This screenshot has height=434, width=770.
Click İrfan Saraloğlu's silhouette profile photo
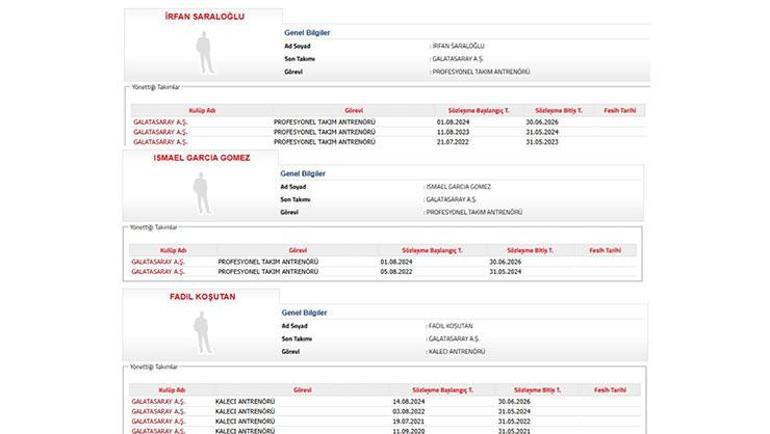[204, 53]
